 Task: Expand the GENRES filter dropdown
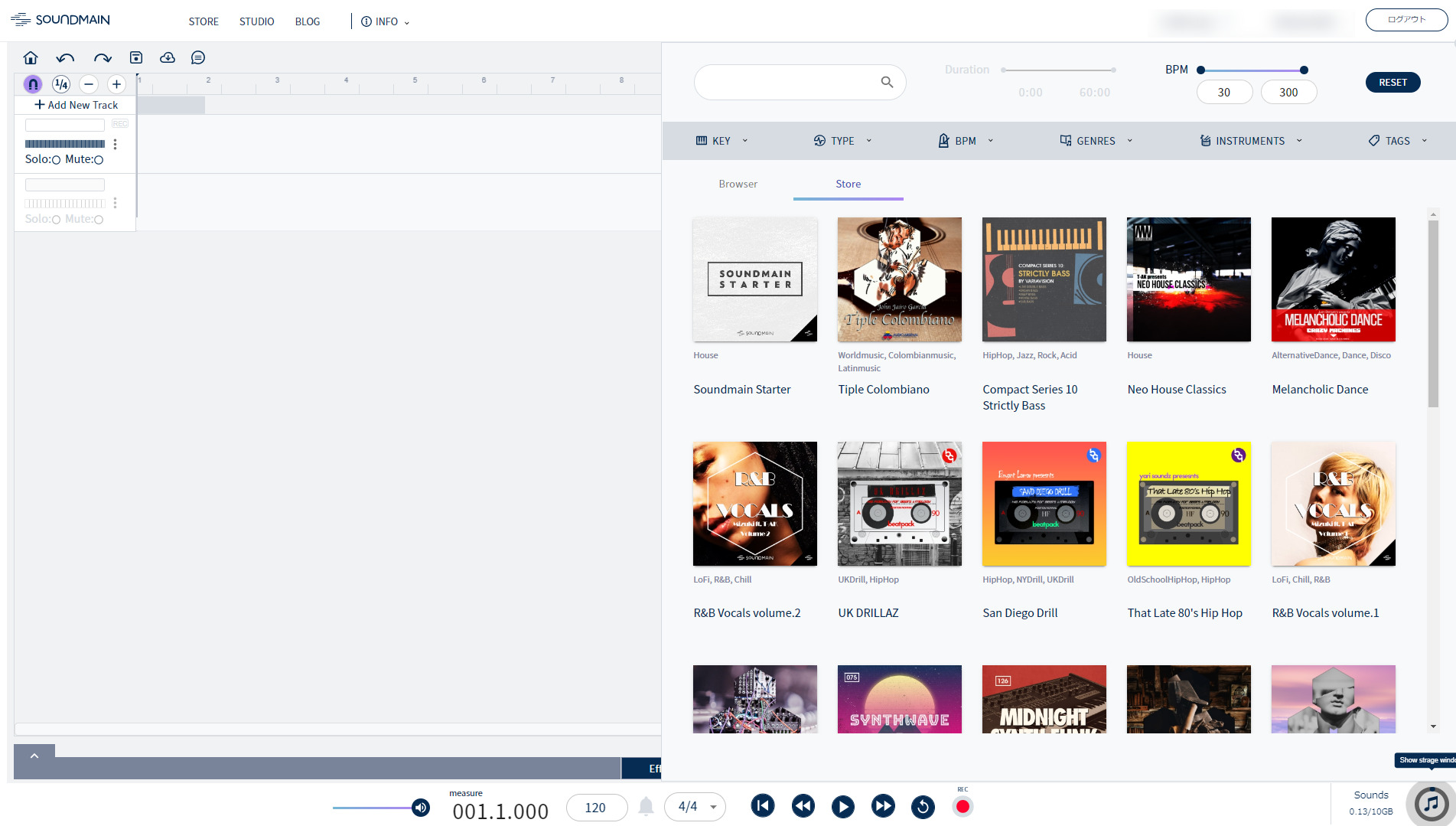pos(1096,141)
